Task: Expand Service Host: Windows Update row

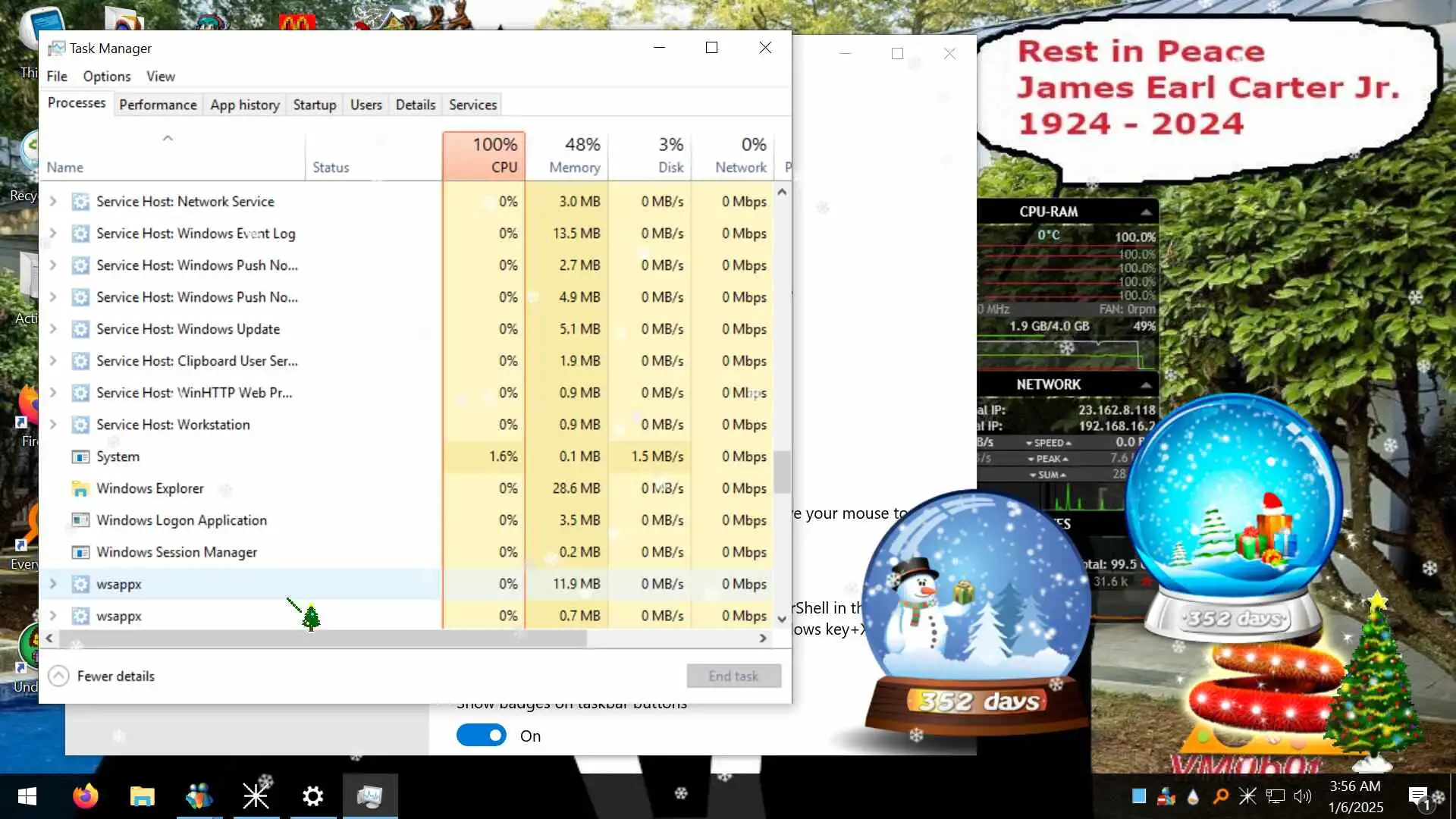Action: 53,329
